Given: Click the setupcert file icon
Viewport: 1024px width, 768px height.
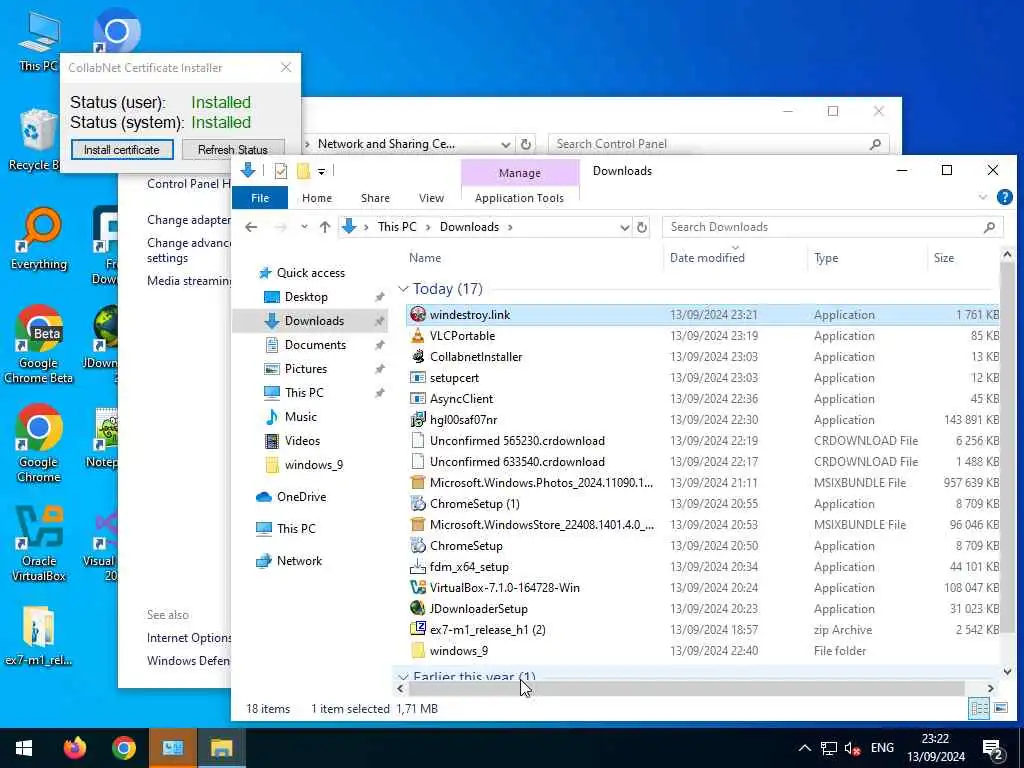Looking at the screenshot, I should [x=417, y=377].
